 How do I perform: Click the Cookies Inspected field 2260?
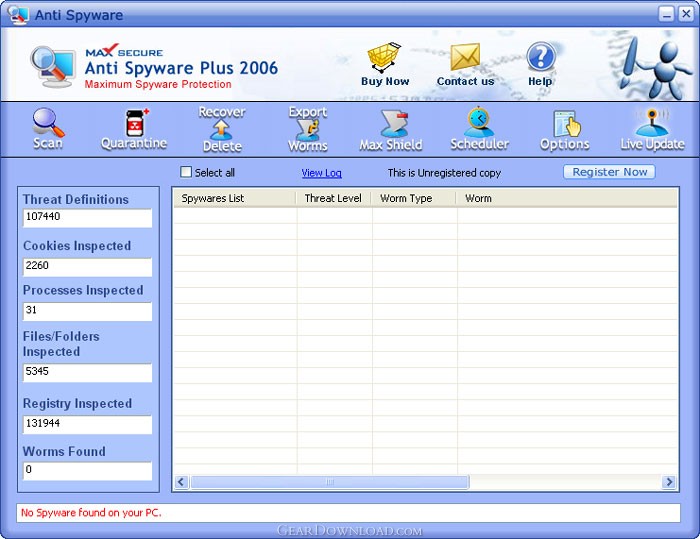click(x=88, y=267)
